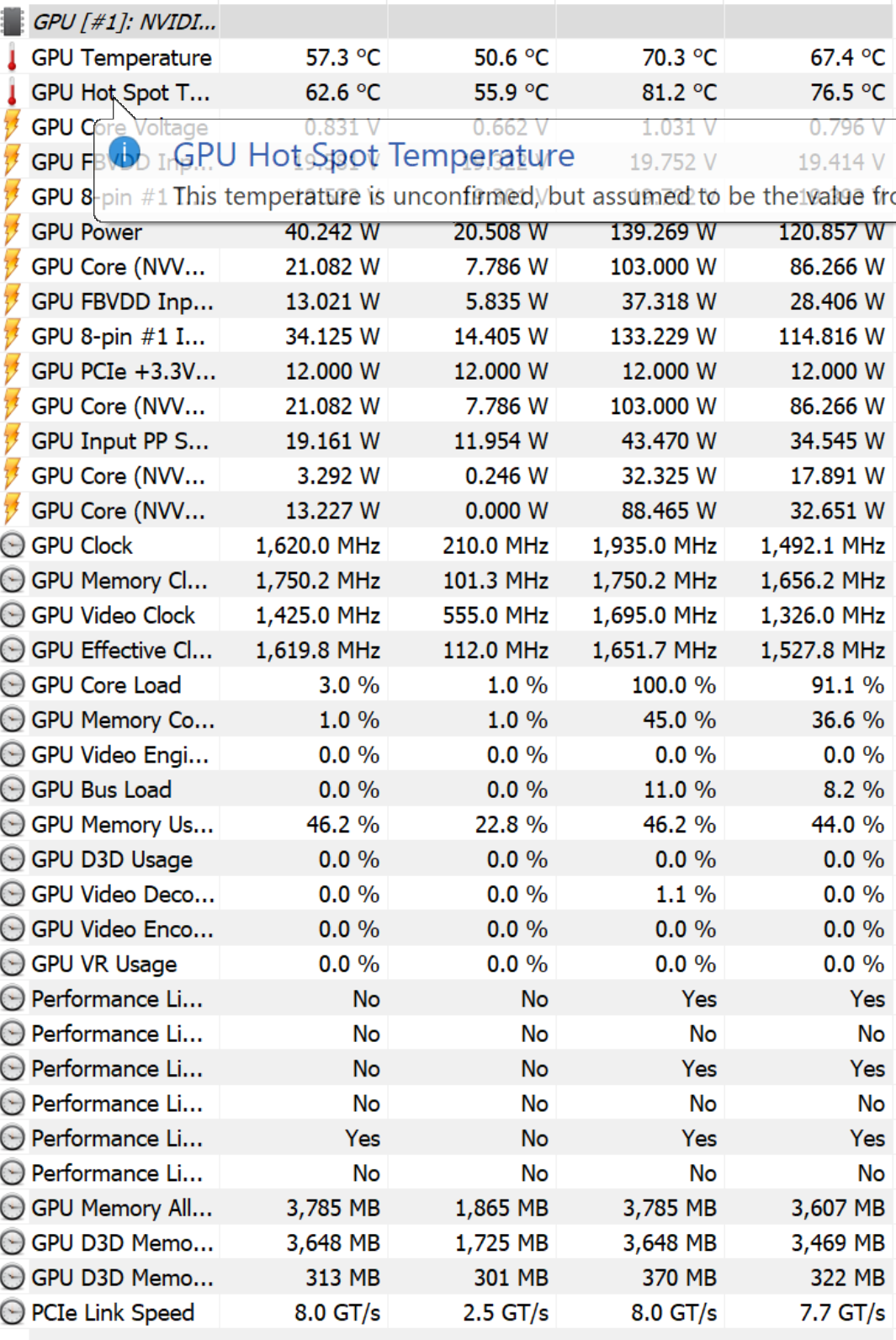Click lightning icon beside GPU Input PP S...

click(12, 441)
